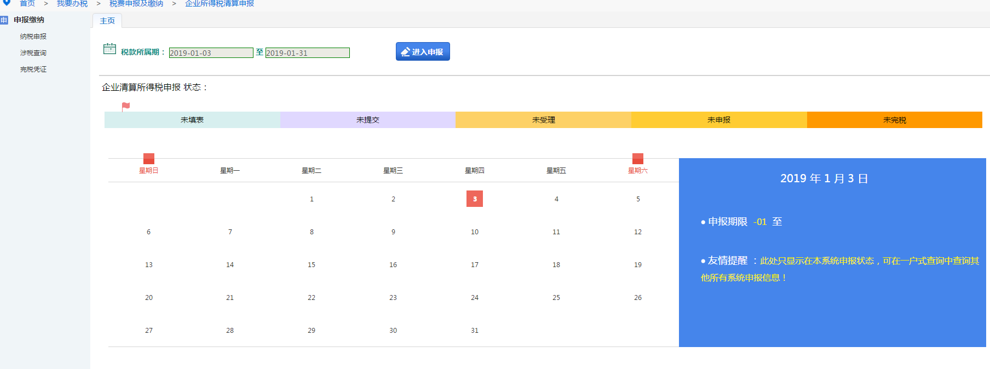995x369 pixels.
Task: Select calendar day 2
Action: [x=393, y=199]
